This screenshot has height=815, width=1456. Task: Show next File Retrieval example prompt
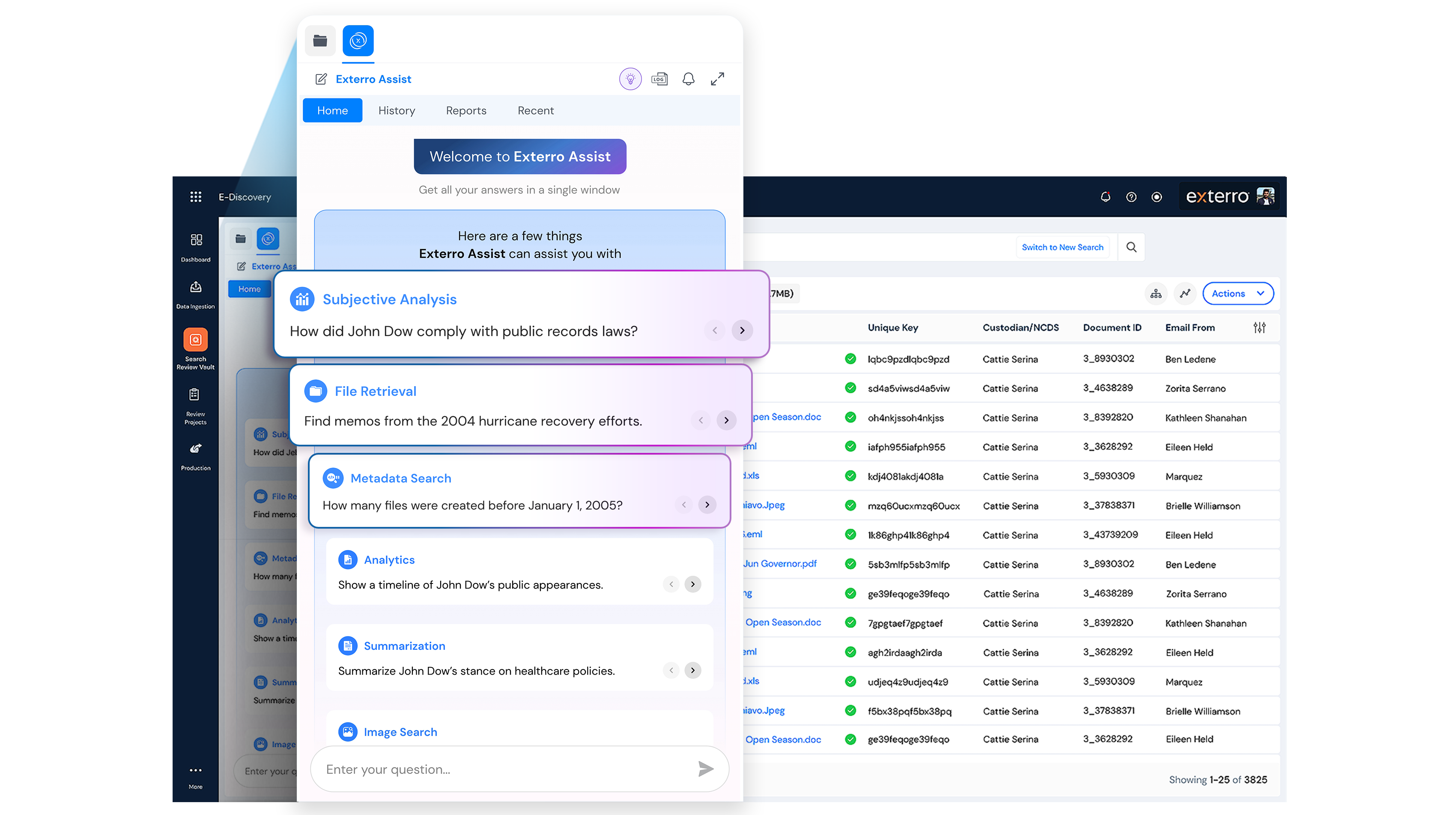[726, 420]
